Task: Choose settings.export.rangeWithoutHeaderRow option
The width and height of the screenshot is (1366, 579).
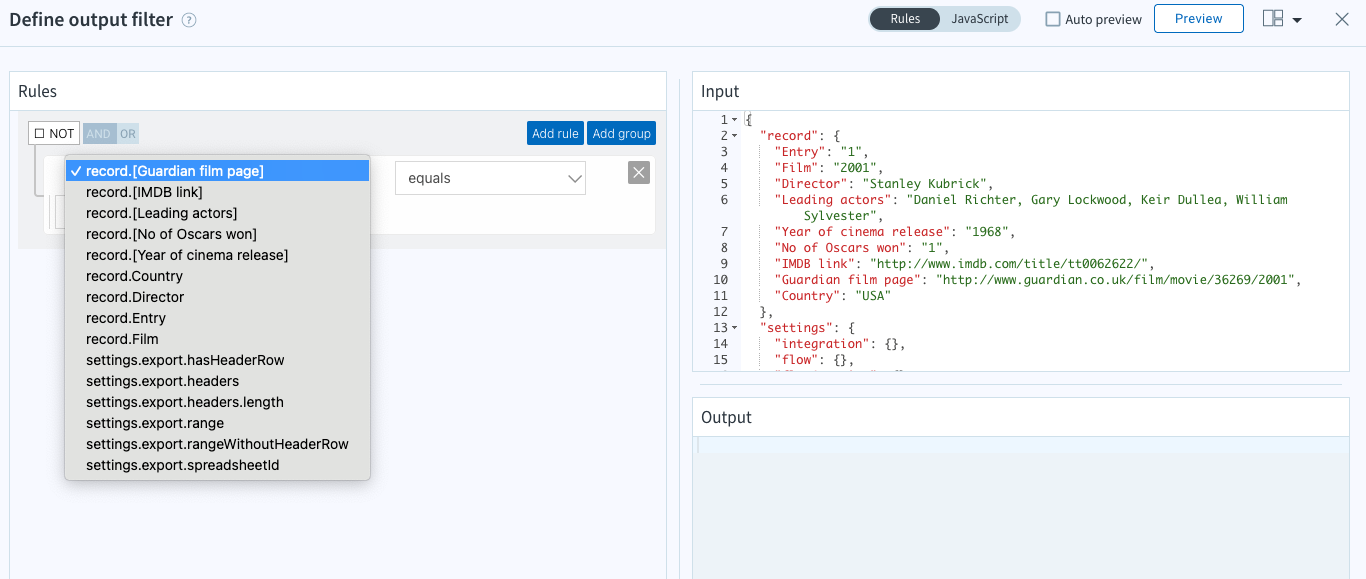Action: [218, 444]
